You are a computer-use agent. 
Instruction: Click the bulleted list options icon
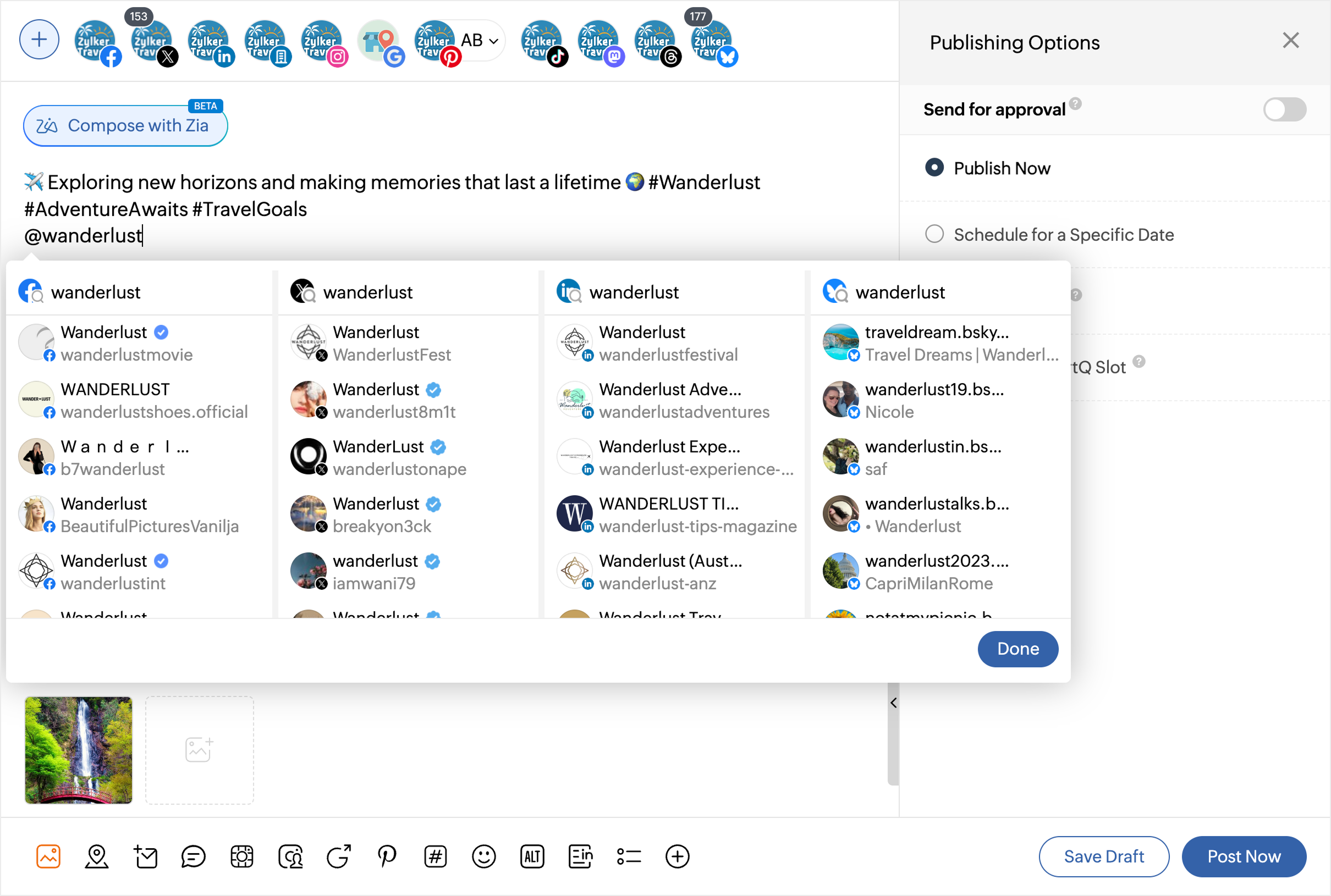[628, 856]
